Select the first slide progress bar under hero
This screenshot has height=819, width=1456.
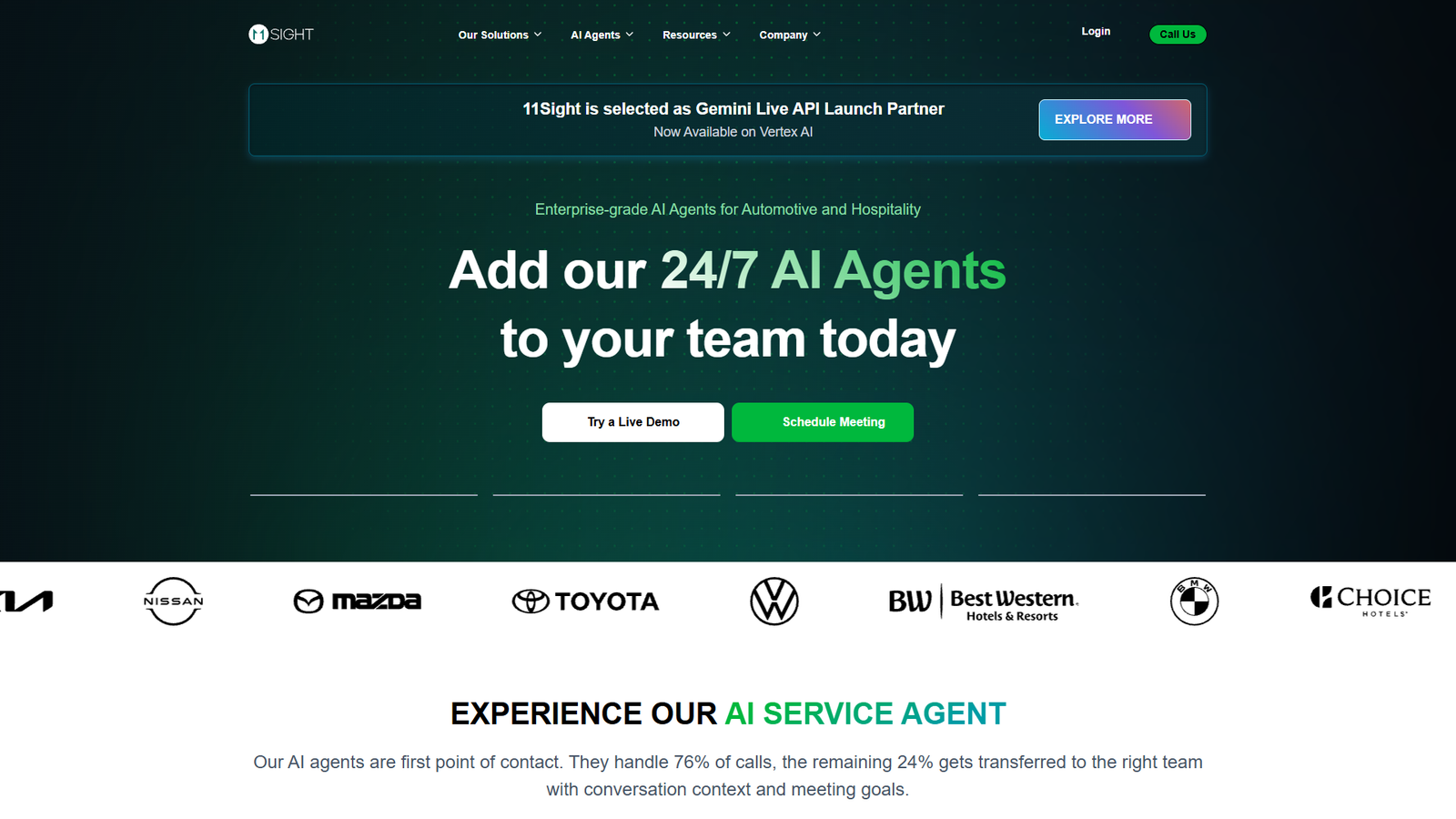click(364, 495)
